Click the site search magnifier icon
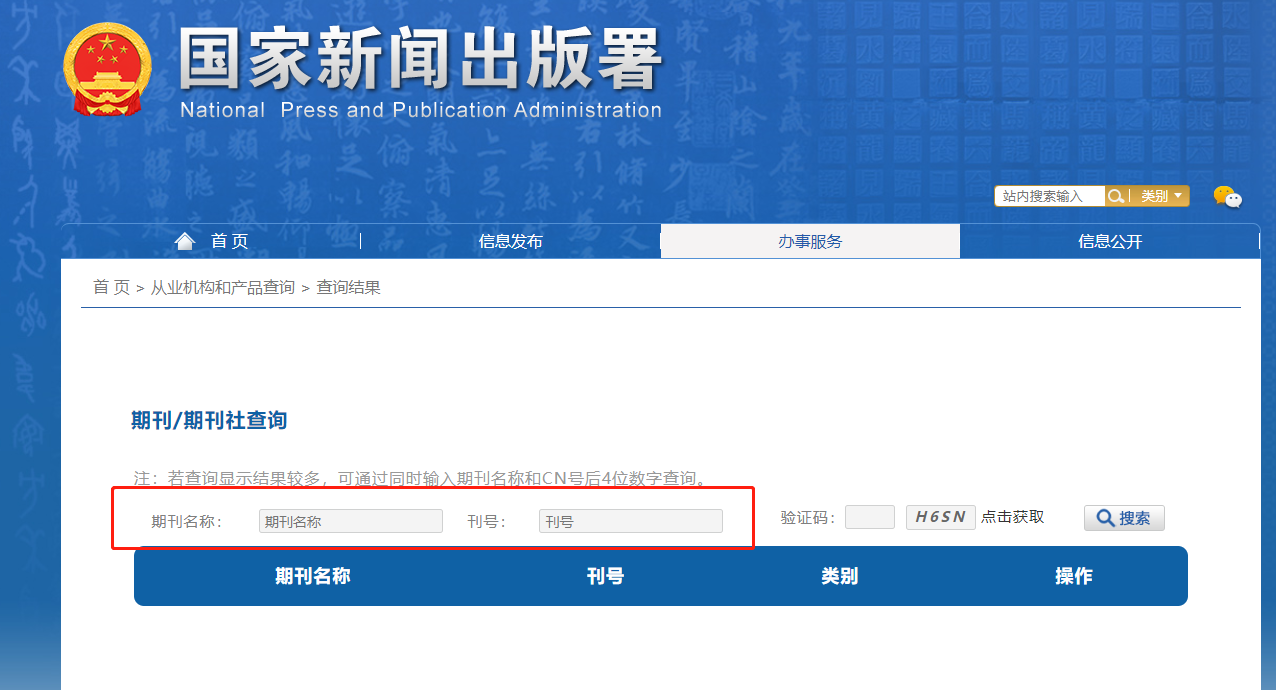Viewport: 1276px width, 690px height. (1117, 196)
